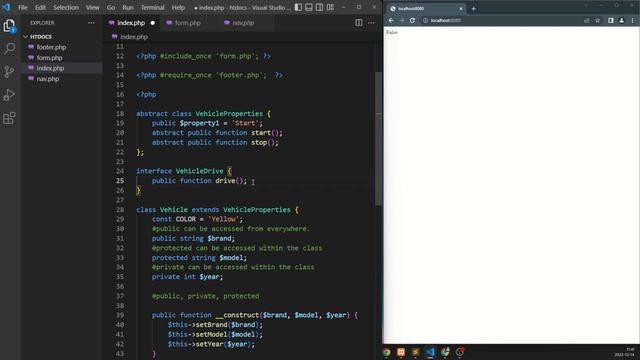640x360 pixels.
Task: Open the View menu
Action: (x=93, y=7)
